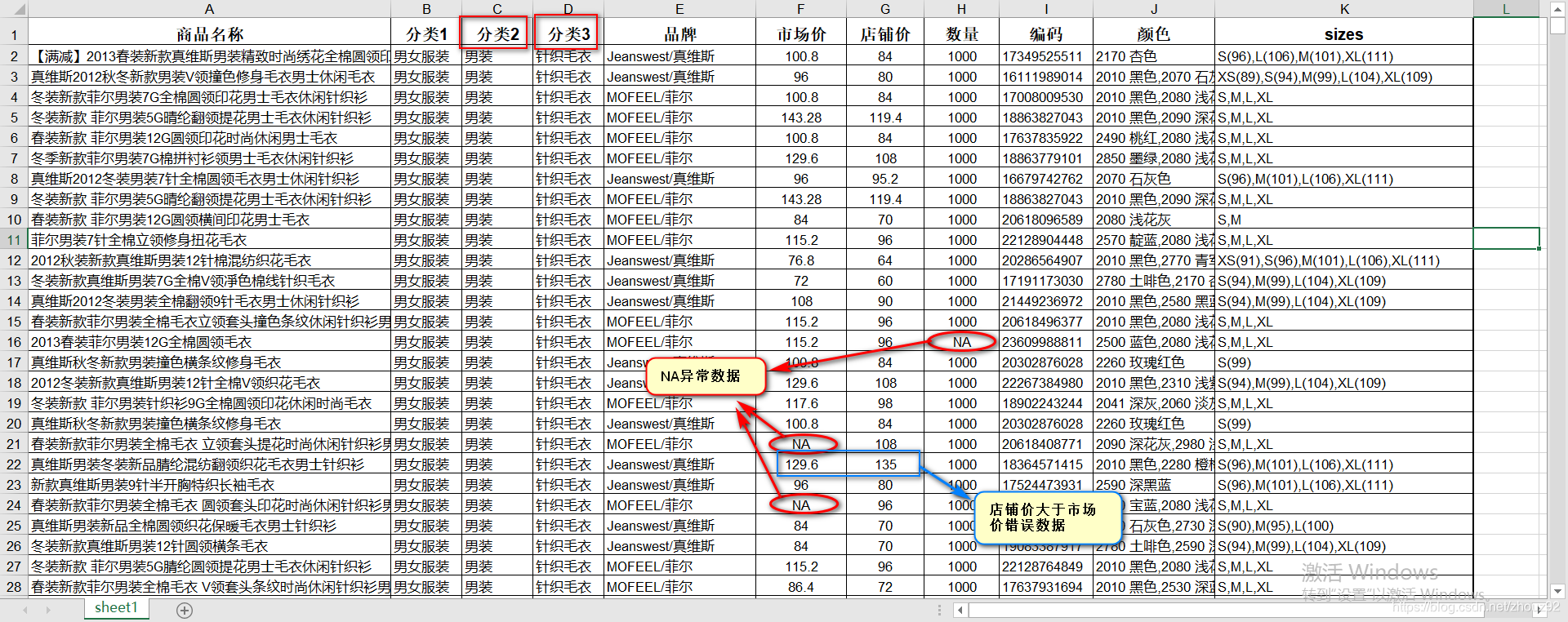Screen dimensions: 1568x622
Task: Select cell 129.6 in row 22
Action: (800, 464)
